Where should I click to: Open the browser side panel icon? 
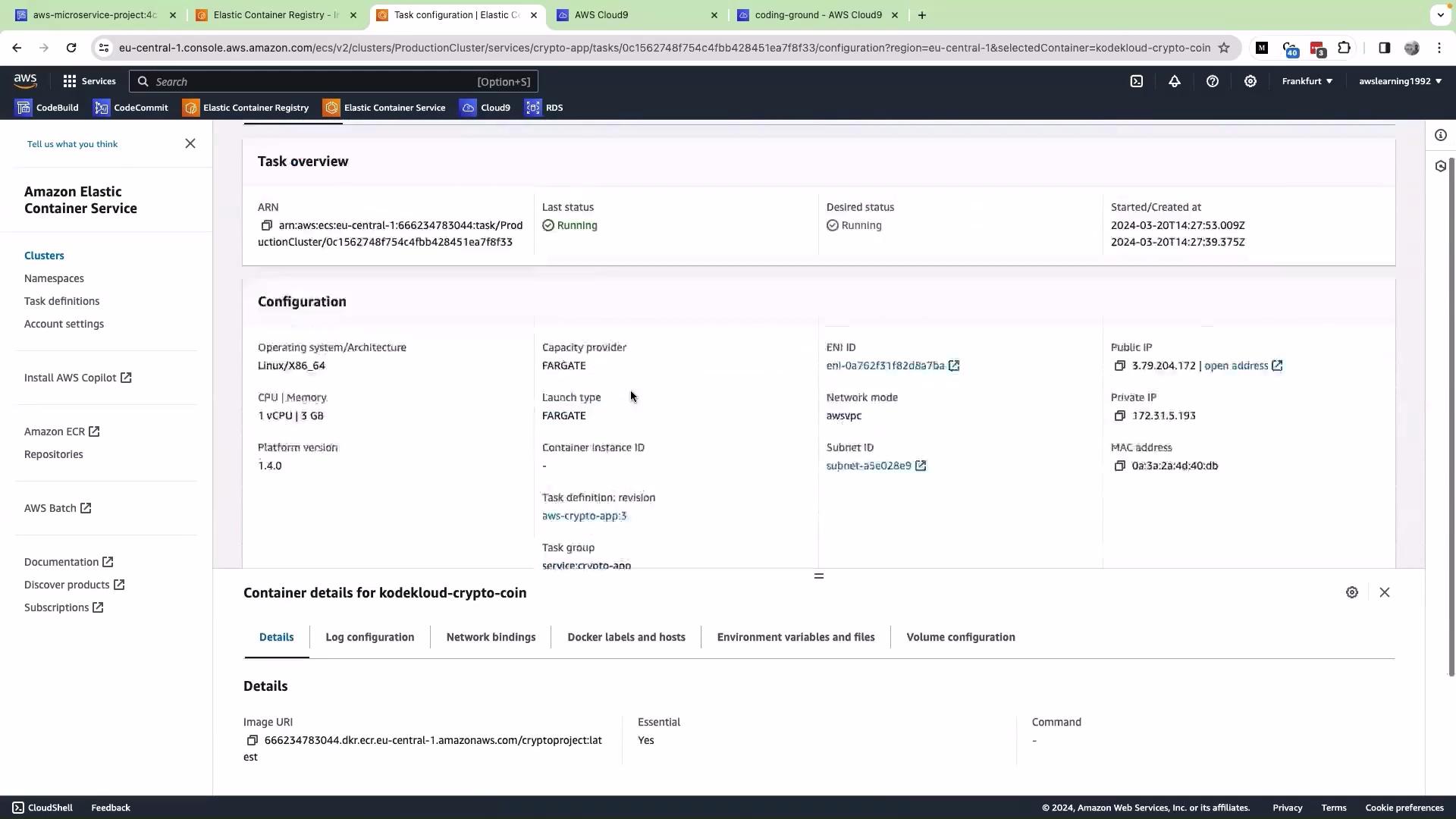pos(1384,48)
